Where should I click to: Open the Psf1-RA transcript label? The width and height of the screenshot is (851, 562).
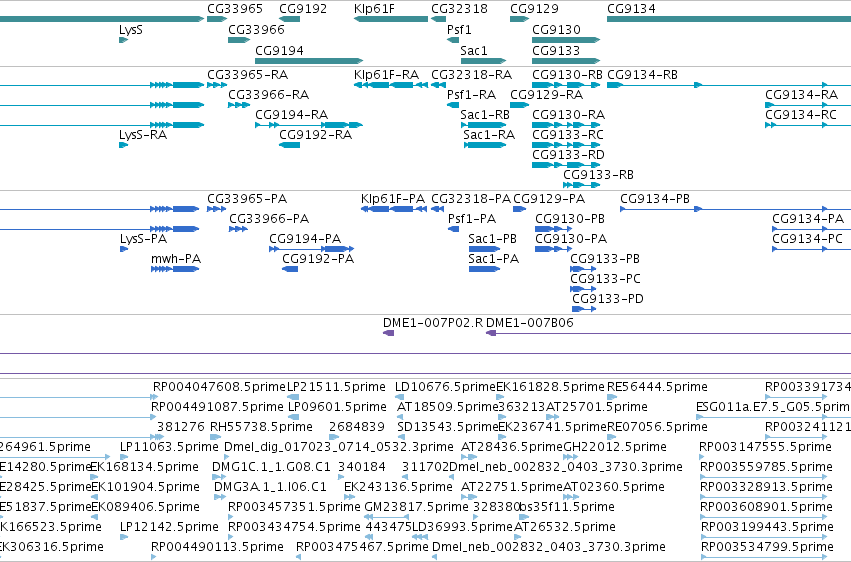[x=471, y=95]
